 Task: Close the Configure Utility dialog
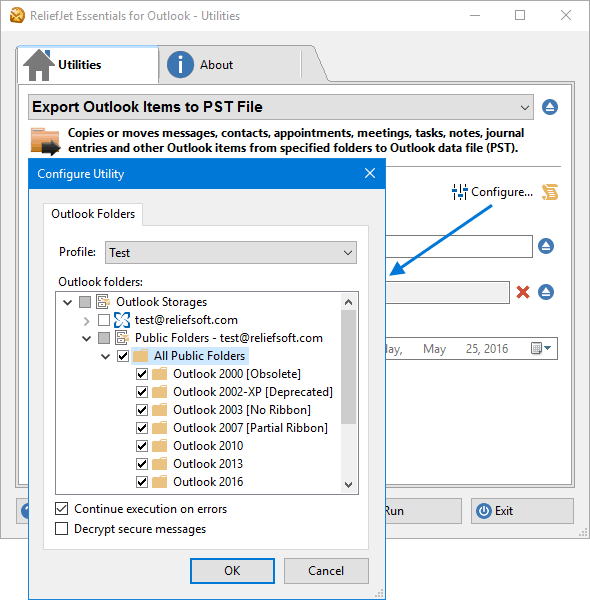pyautogui.click(x=370, y=173)
